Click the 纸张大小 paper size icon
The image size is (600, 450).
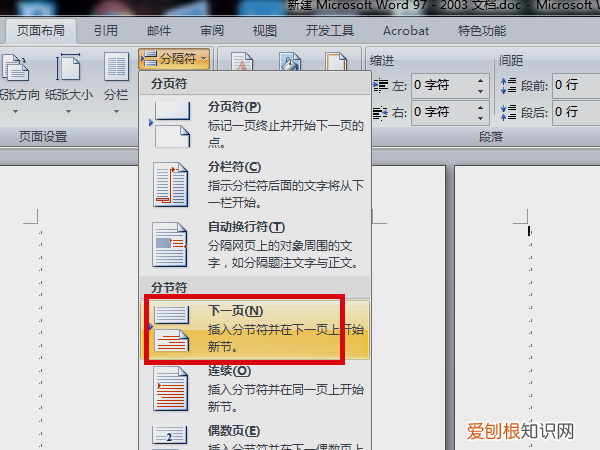pyautogui.click(x=68, y=67)
